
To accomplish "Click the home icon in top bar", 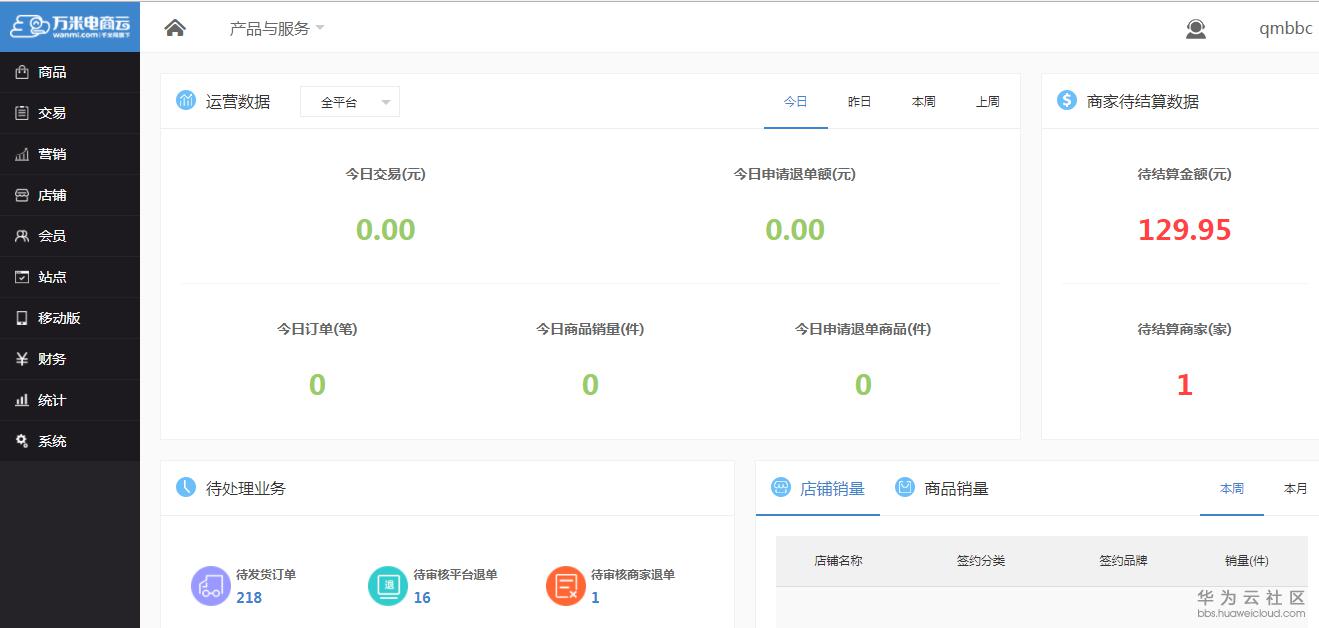I will (174, 26).
